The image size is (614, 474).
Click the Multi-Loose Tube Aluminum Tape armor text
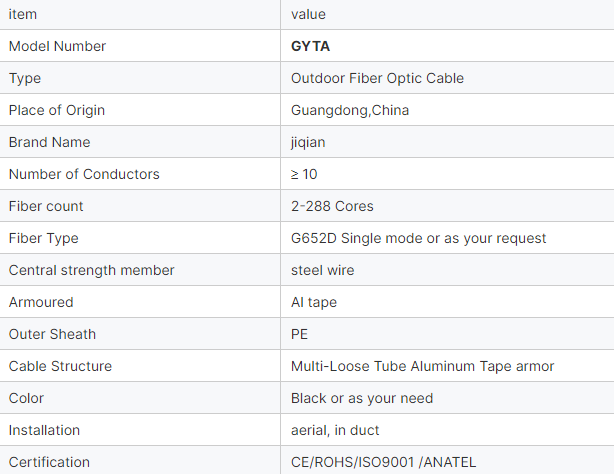[422, 366]
